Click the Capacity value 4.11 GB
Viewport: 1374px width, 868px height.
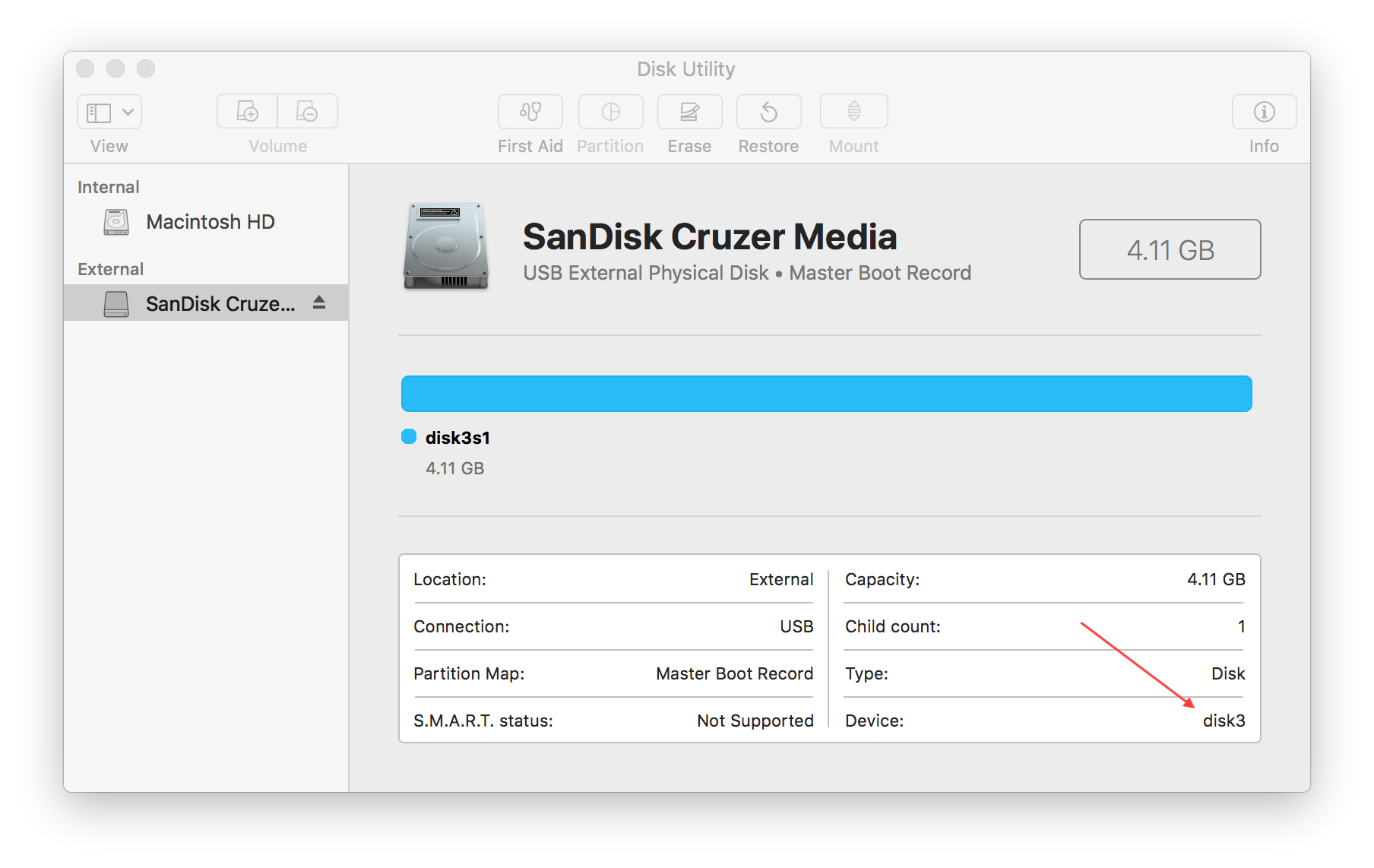coord(1216,579)
